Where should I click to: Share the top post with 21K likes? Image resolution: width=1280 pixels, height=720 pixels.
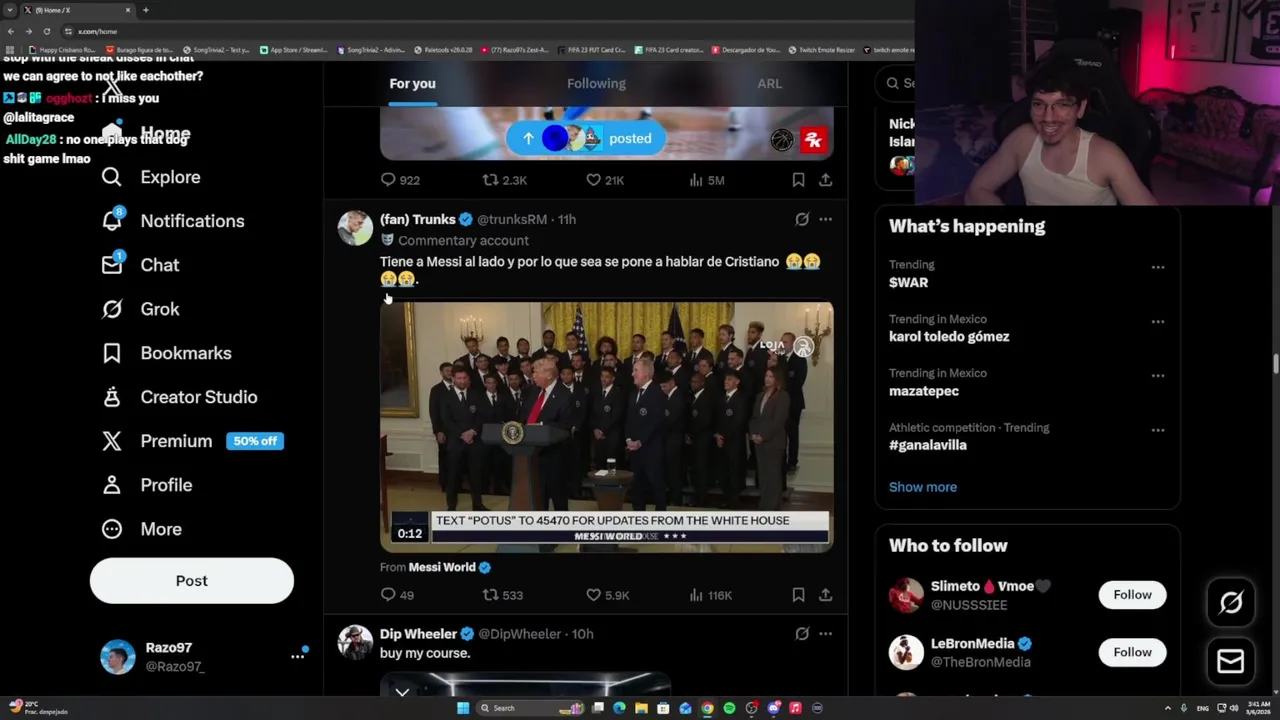[x=825, y=180]
